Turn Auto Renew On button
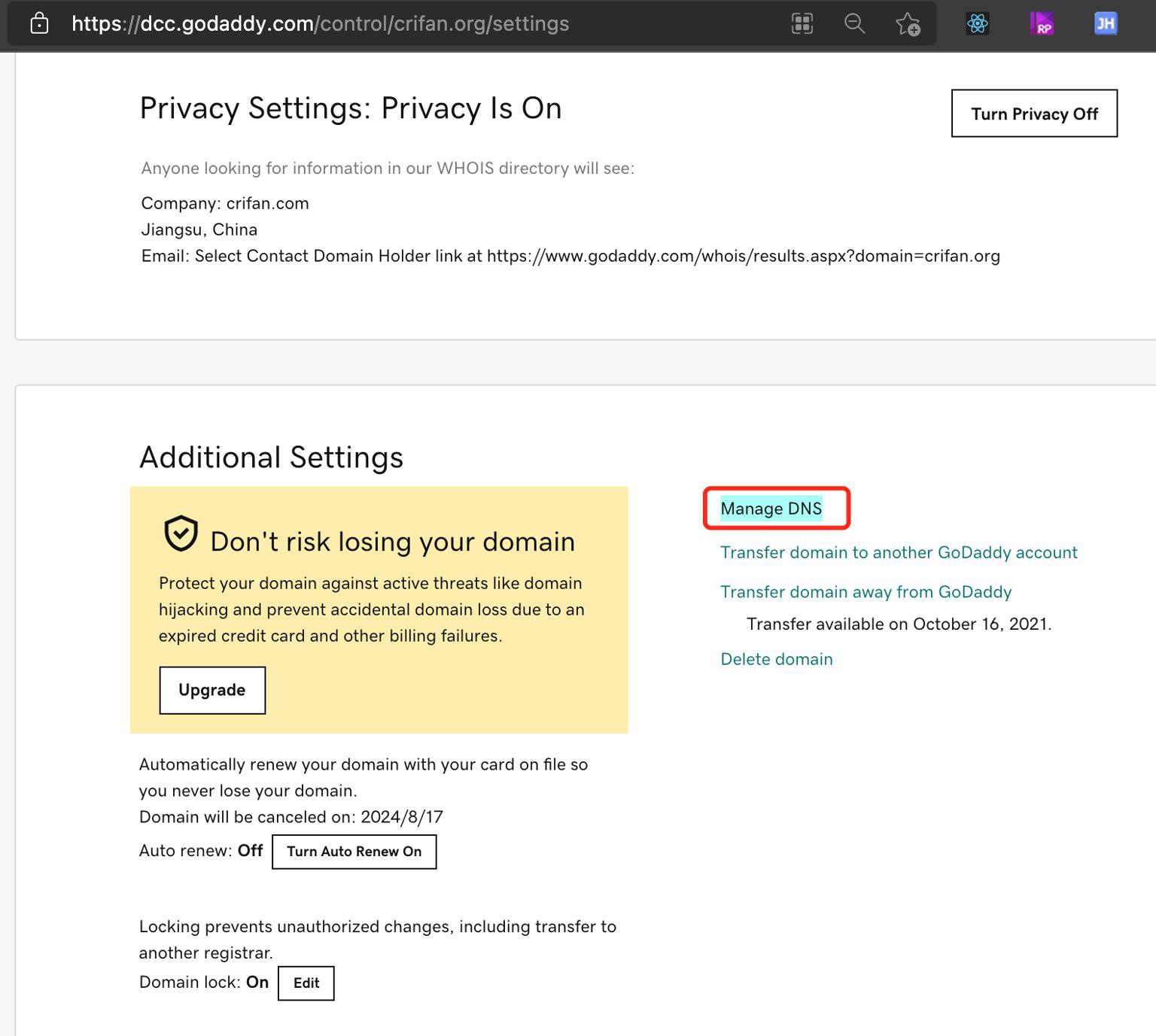This screenshot has height=1036, width=1156. click(x=354, y=852)
